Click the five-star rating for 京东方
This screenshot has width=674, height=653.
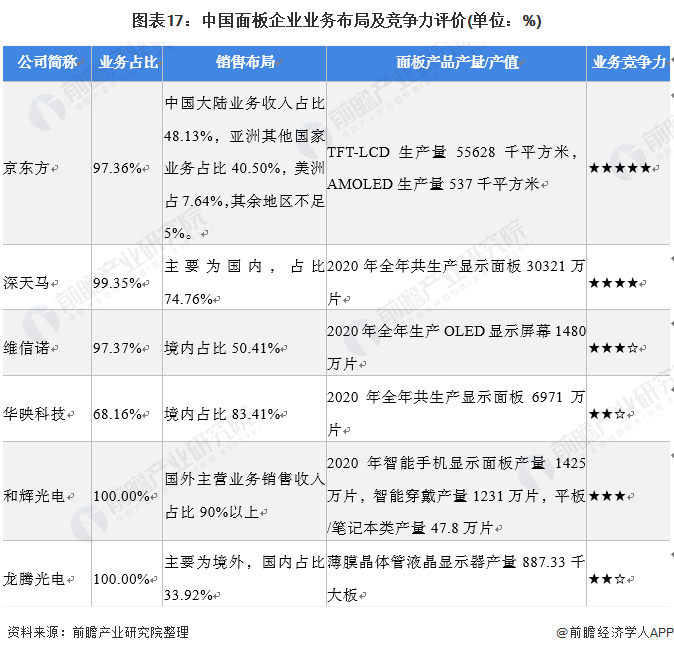[620, 168]
